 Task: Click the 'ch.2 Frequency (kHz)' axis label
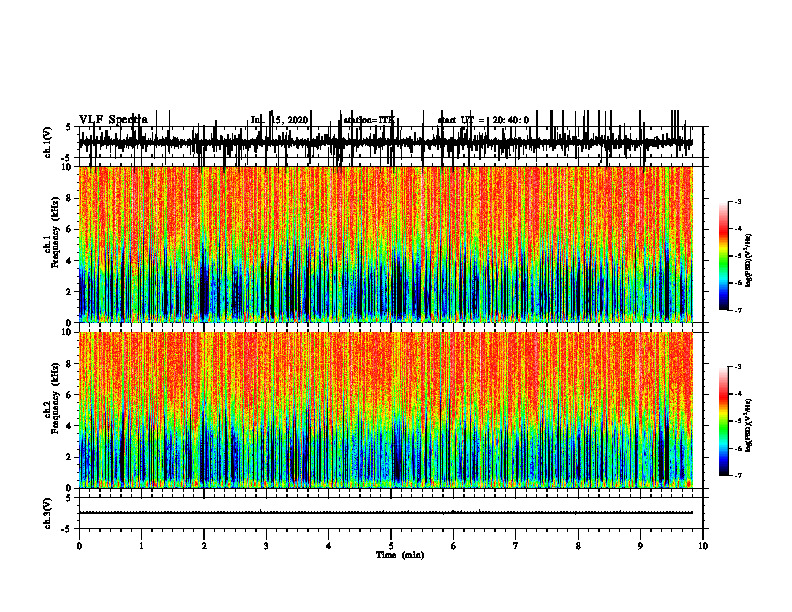point(52,399)
